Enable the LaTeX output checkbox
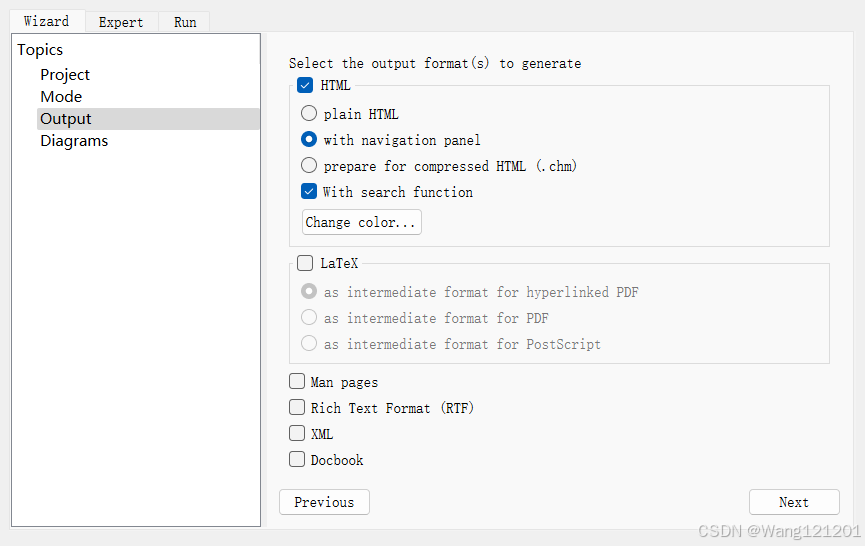 tap(306, 264)
